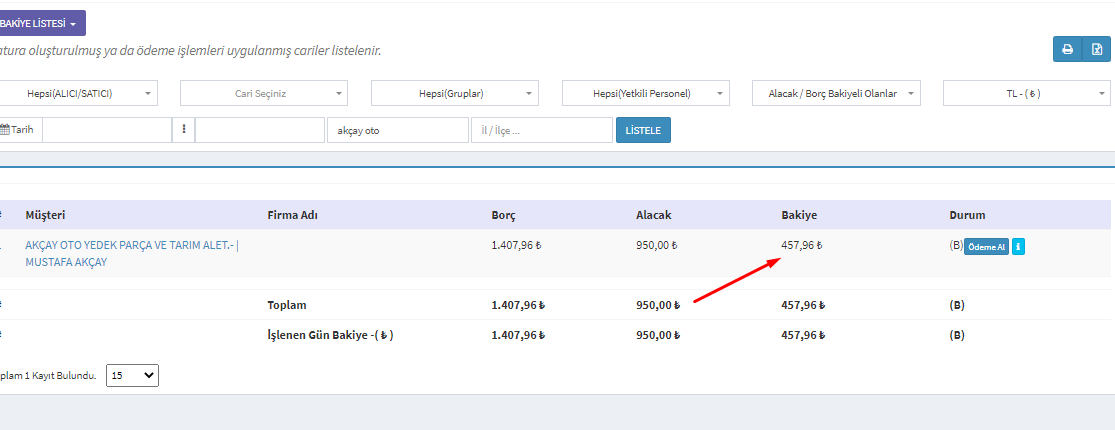Open the AKÇAY OTO YEDEK PARÇA customer link

pyautogui.click(x=131, y=246)
